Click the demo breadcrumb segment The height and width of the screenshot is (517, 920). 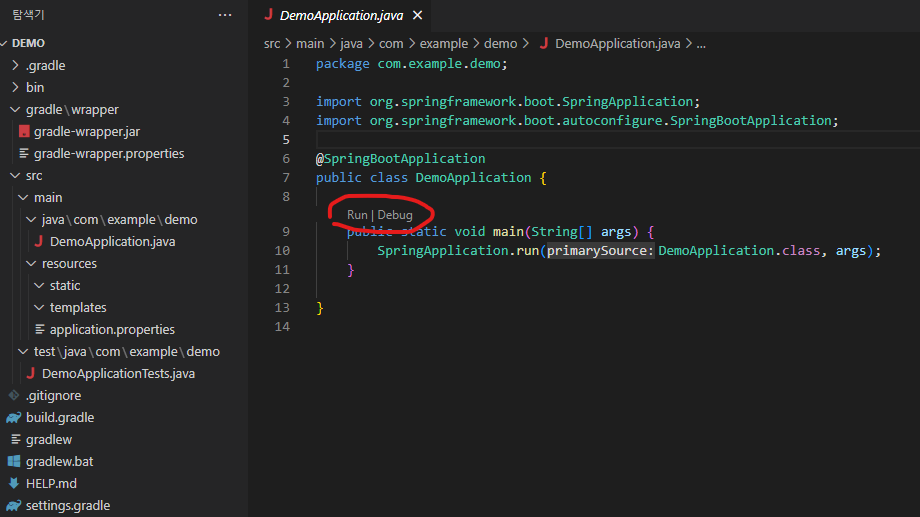tap(500, 43)
